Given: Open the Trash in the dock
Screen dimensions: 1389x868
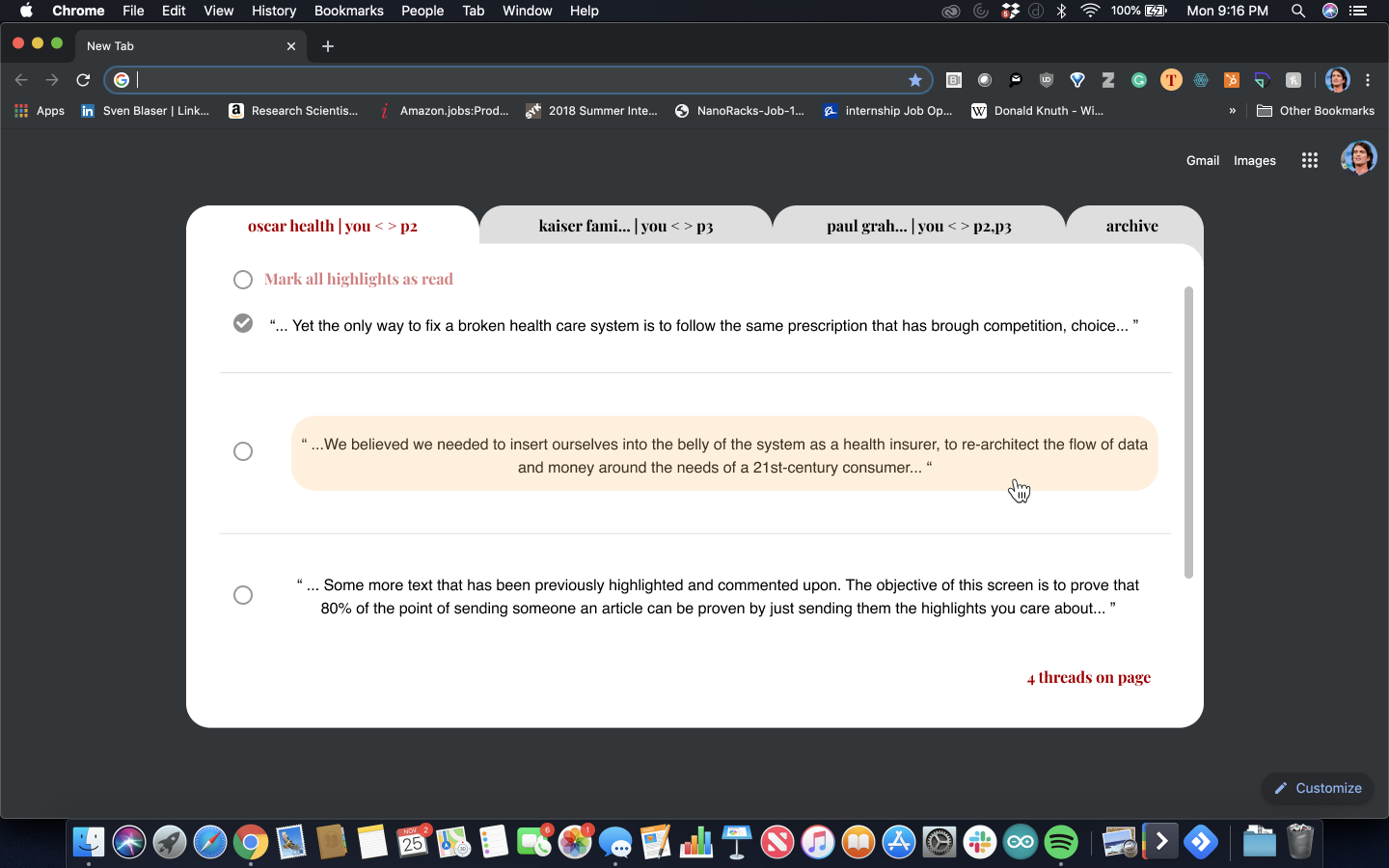Looking at the screenshot, I should point(1300,842).
